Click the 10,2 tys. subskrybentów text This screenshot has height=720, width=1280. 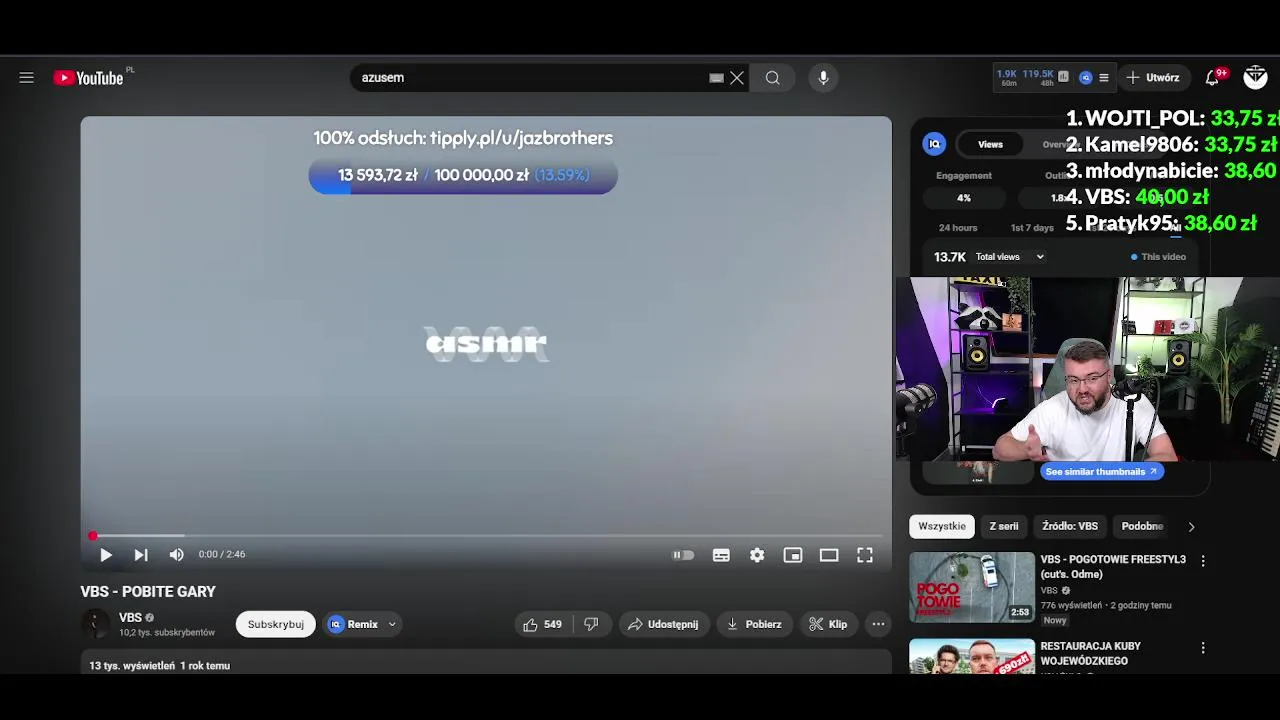click(x=167, y=633)
